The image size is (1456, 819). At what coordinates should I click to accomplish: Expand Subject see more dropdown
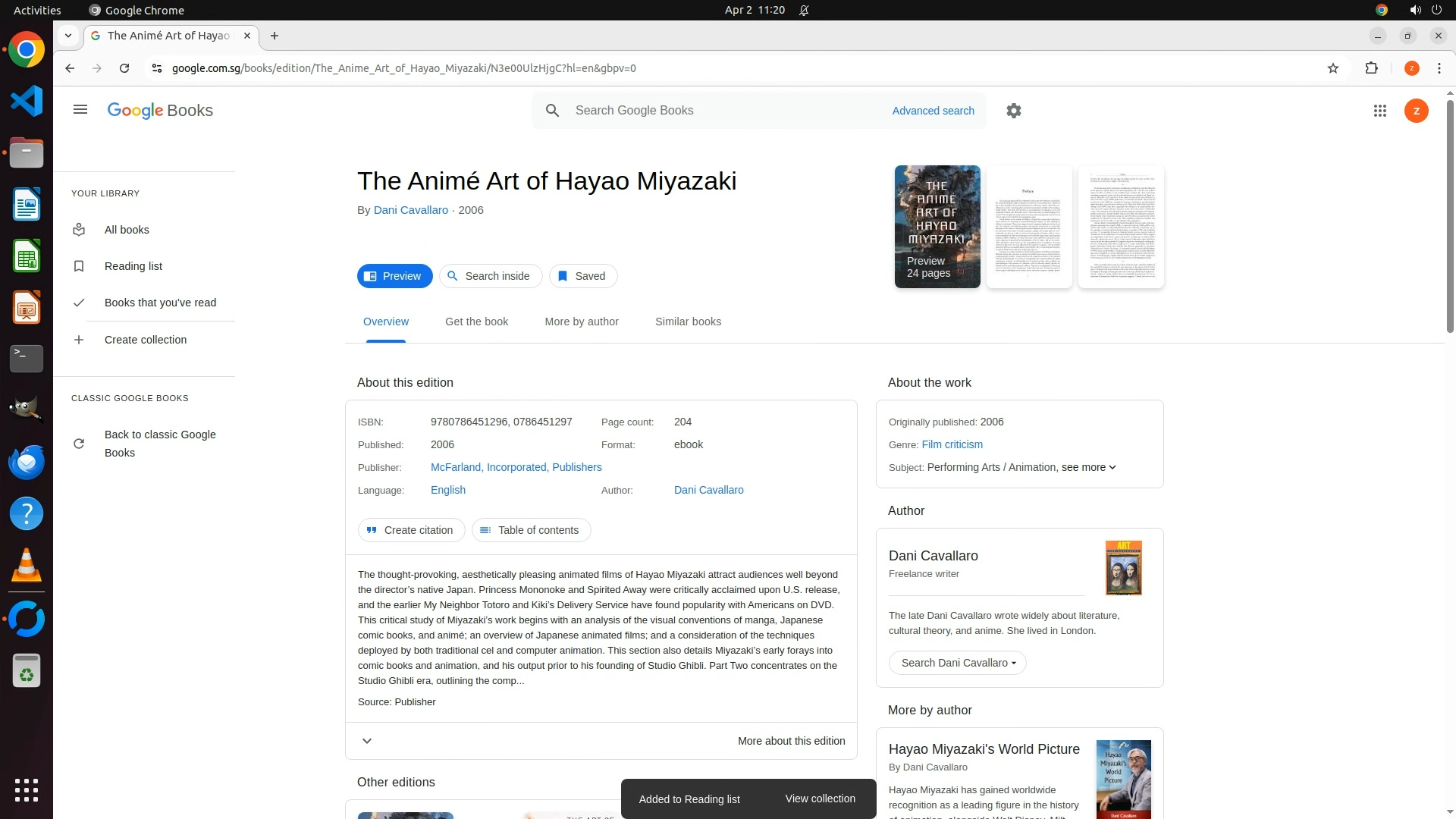point(1089,467)
